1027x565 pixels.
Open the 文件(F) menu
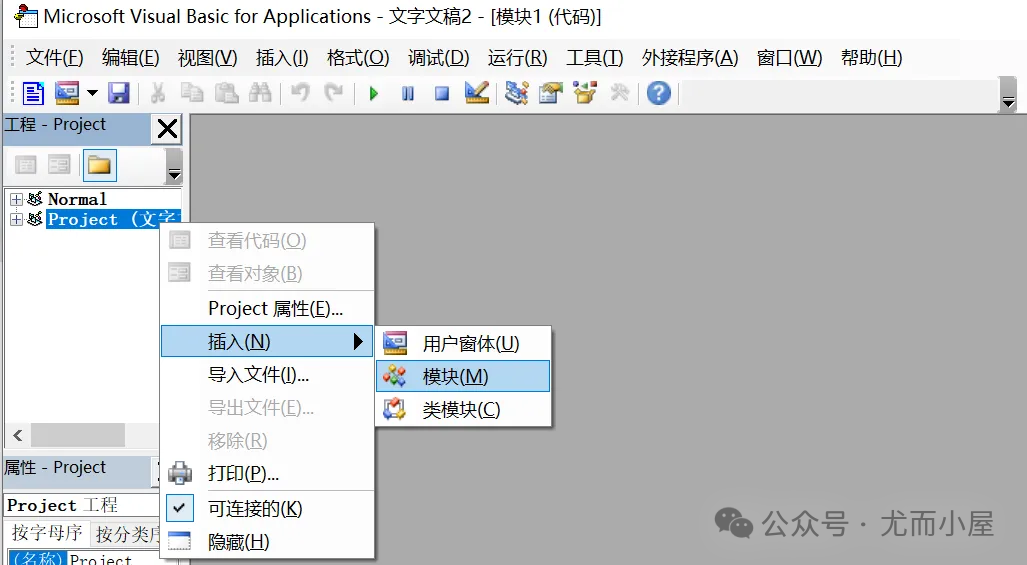click(54, 58)
